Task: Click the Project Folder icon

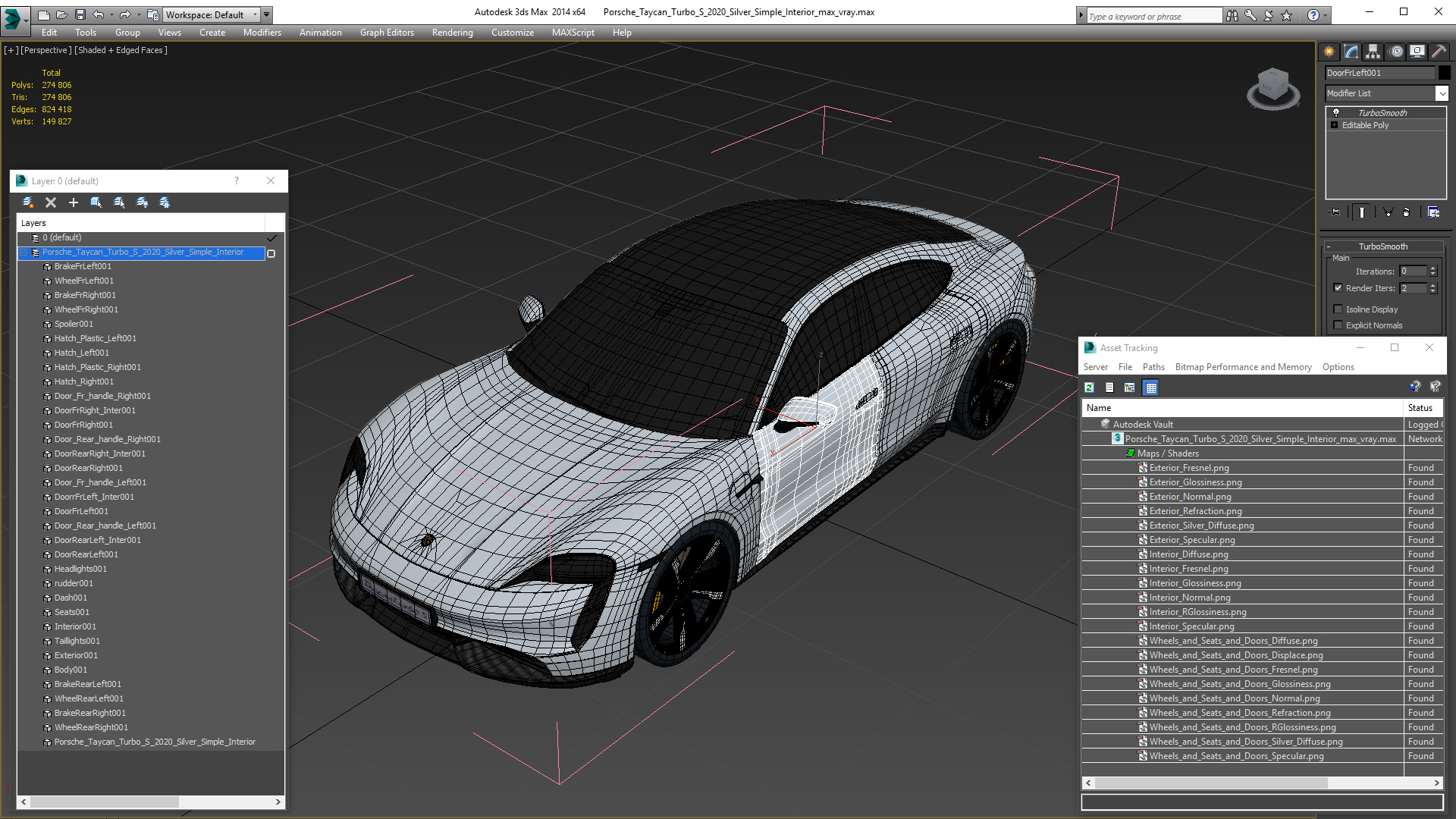Action: pyautogui.click(x=153, y=14)
